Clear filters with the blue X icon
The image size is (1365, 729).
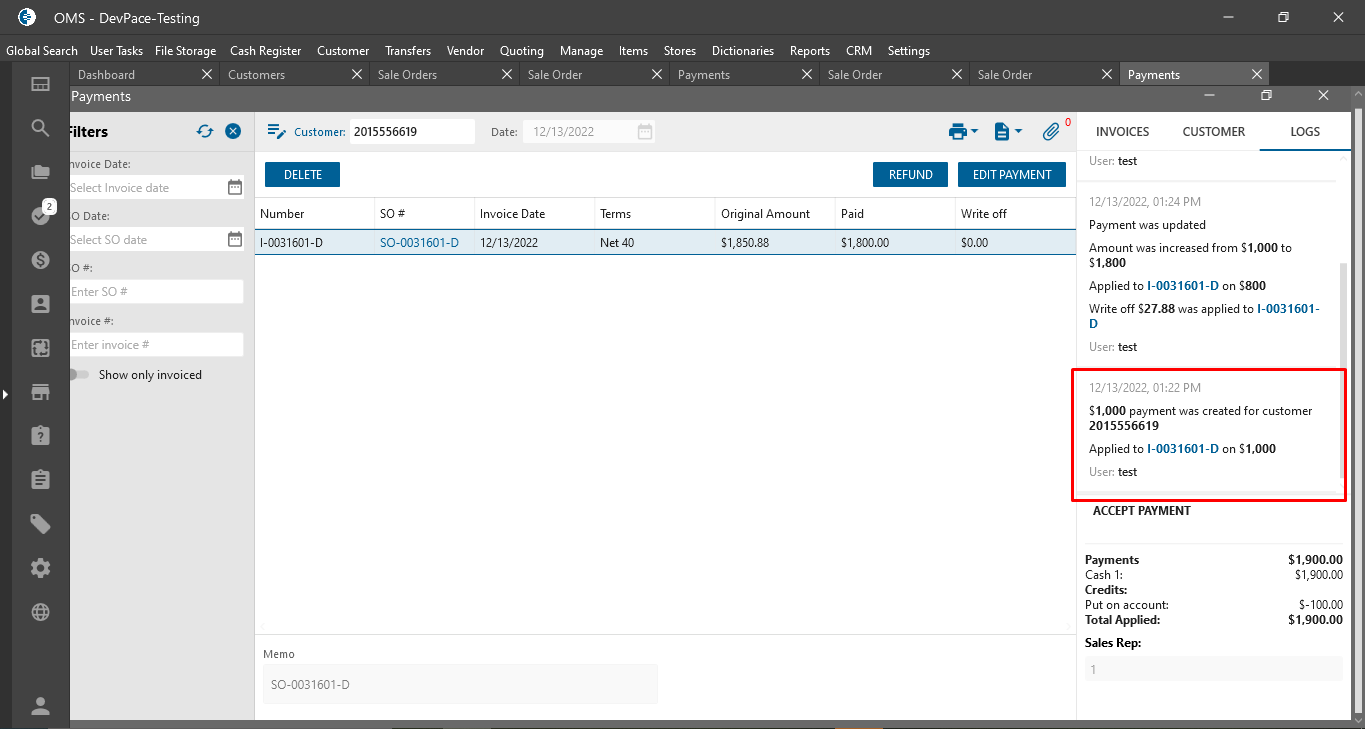pyautogui.click(x=233, y=132)
